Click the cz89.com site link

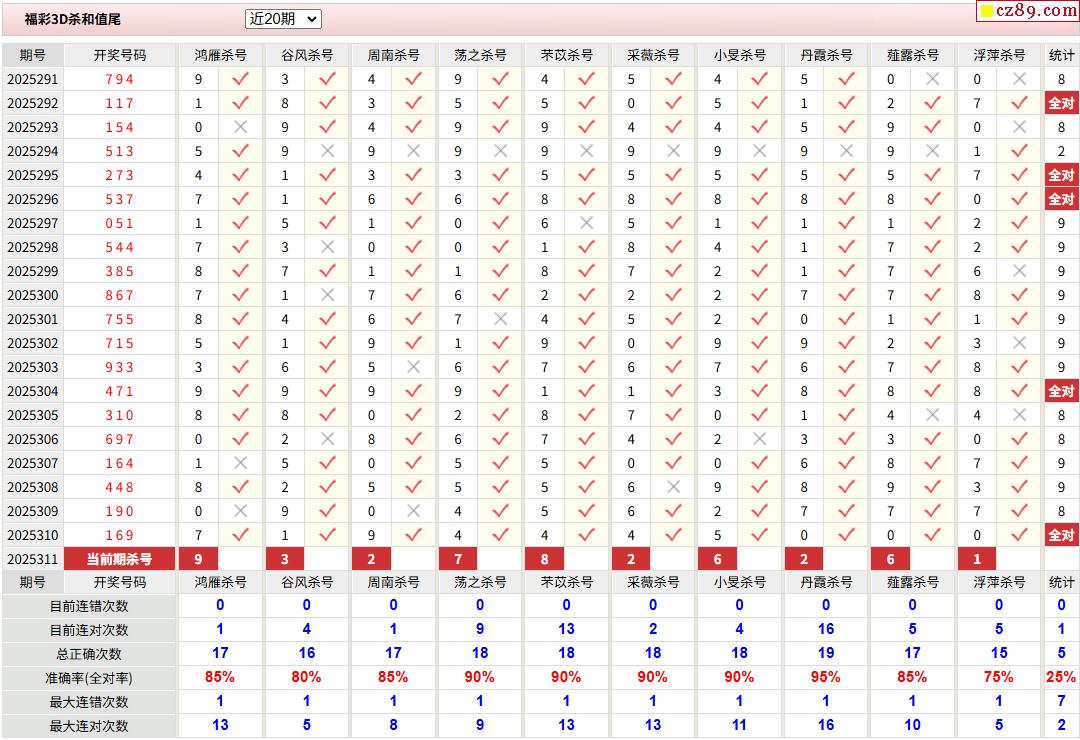click(1028, 11)
